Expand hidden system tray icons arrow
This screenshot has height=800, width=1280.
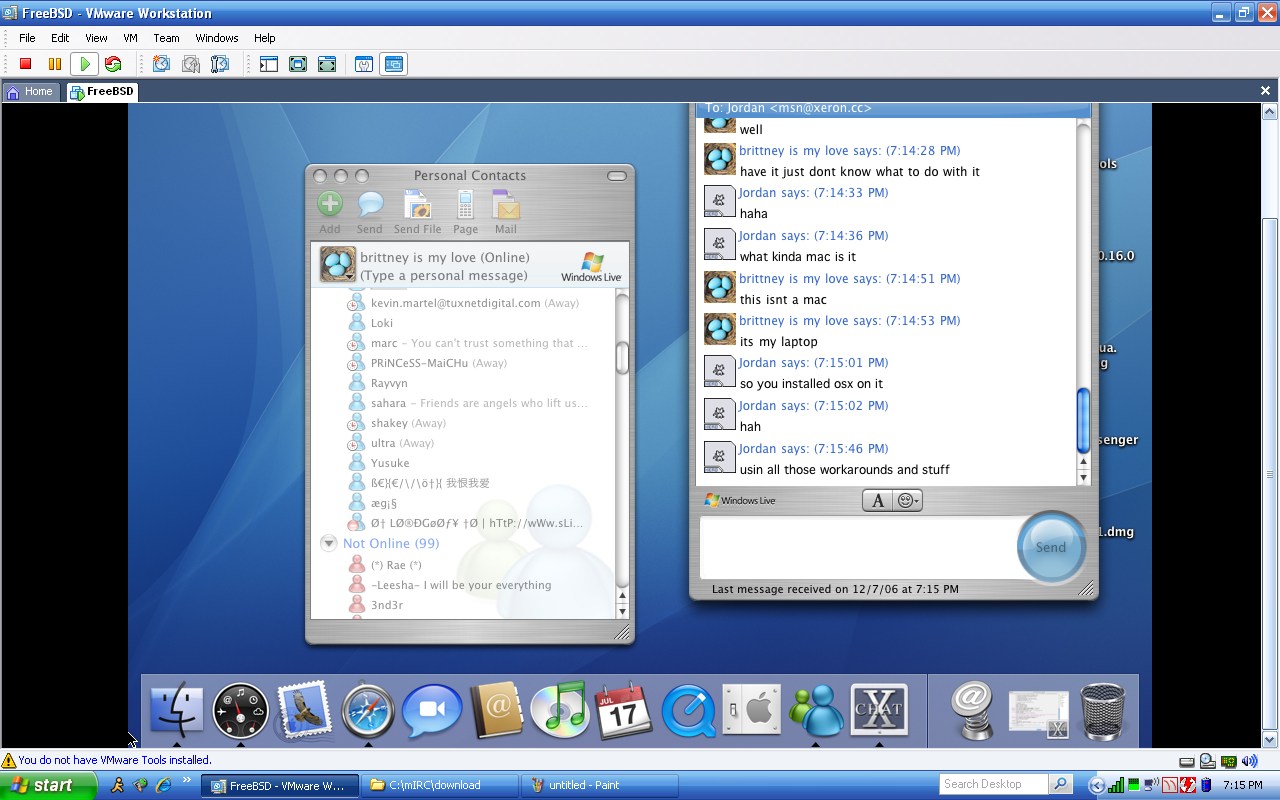pyautogui.click(x=1095, y=785)
